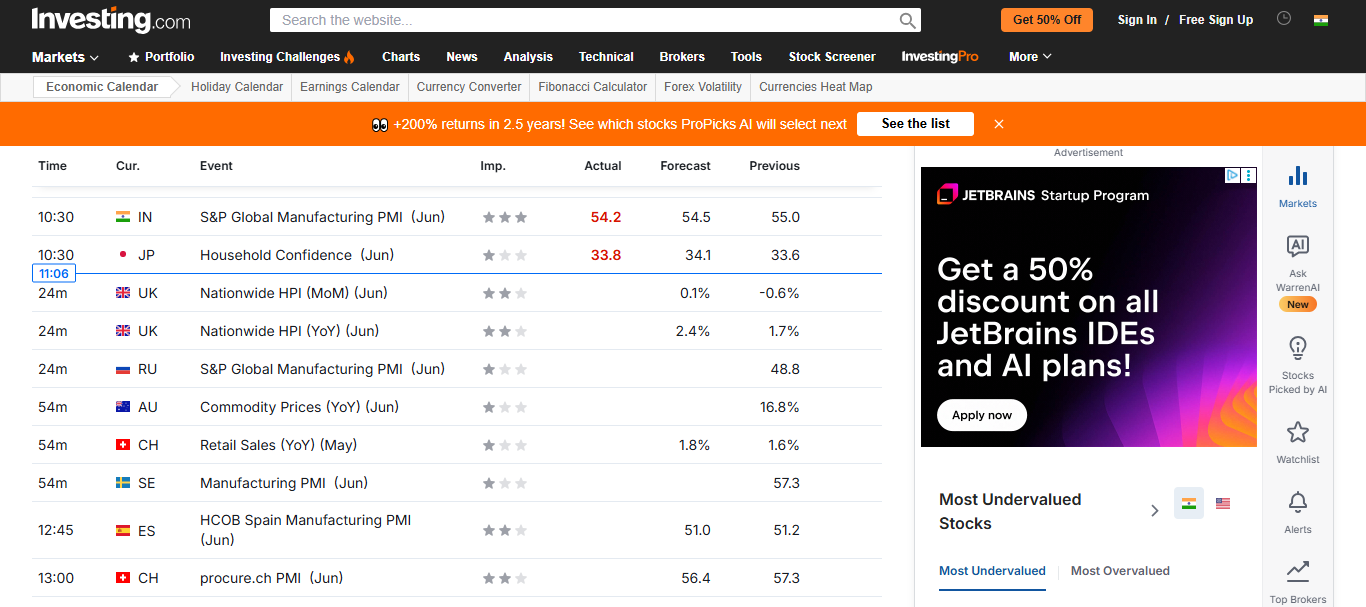Expand Most Undervalued Stocks chevron
The height and width of the screenshot is (607, 1366).
point(1155,511)
